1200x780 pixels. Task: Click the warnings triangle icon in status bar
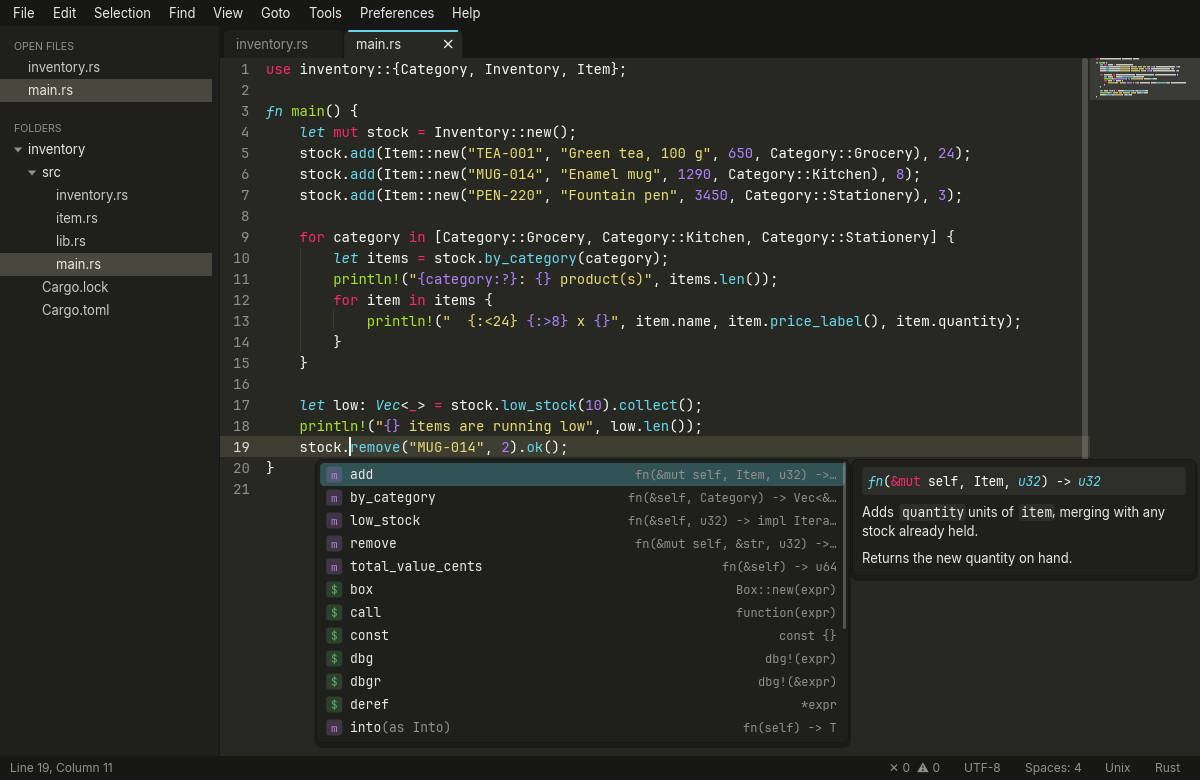[923, 768]
